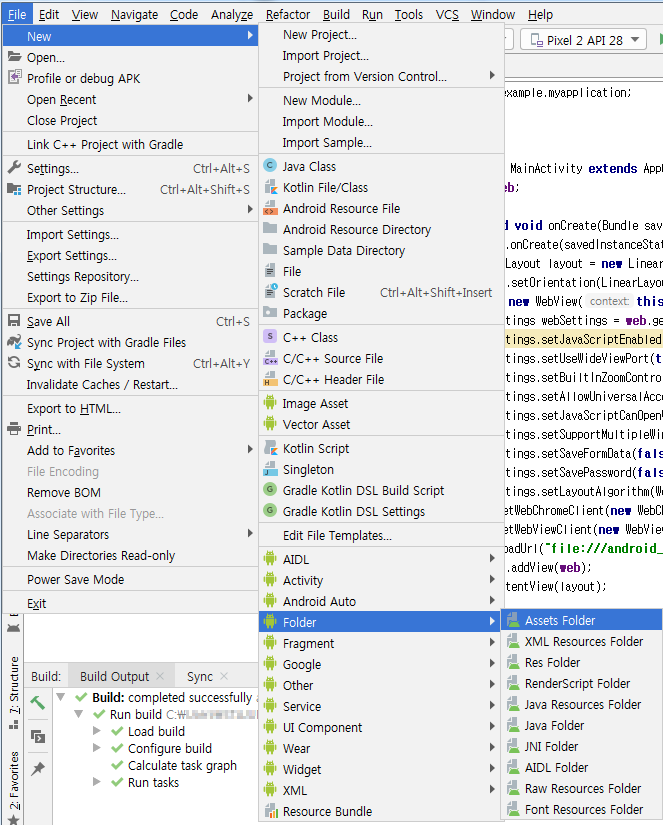
Task: Click the Java Class icon
Action: 270,166
